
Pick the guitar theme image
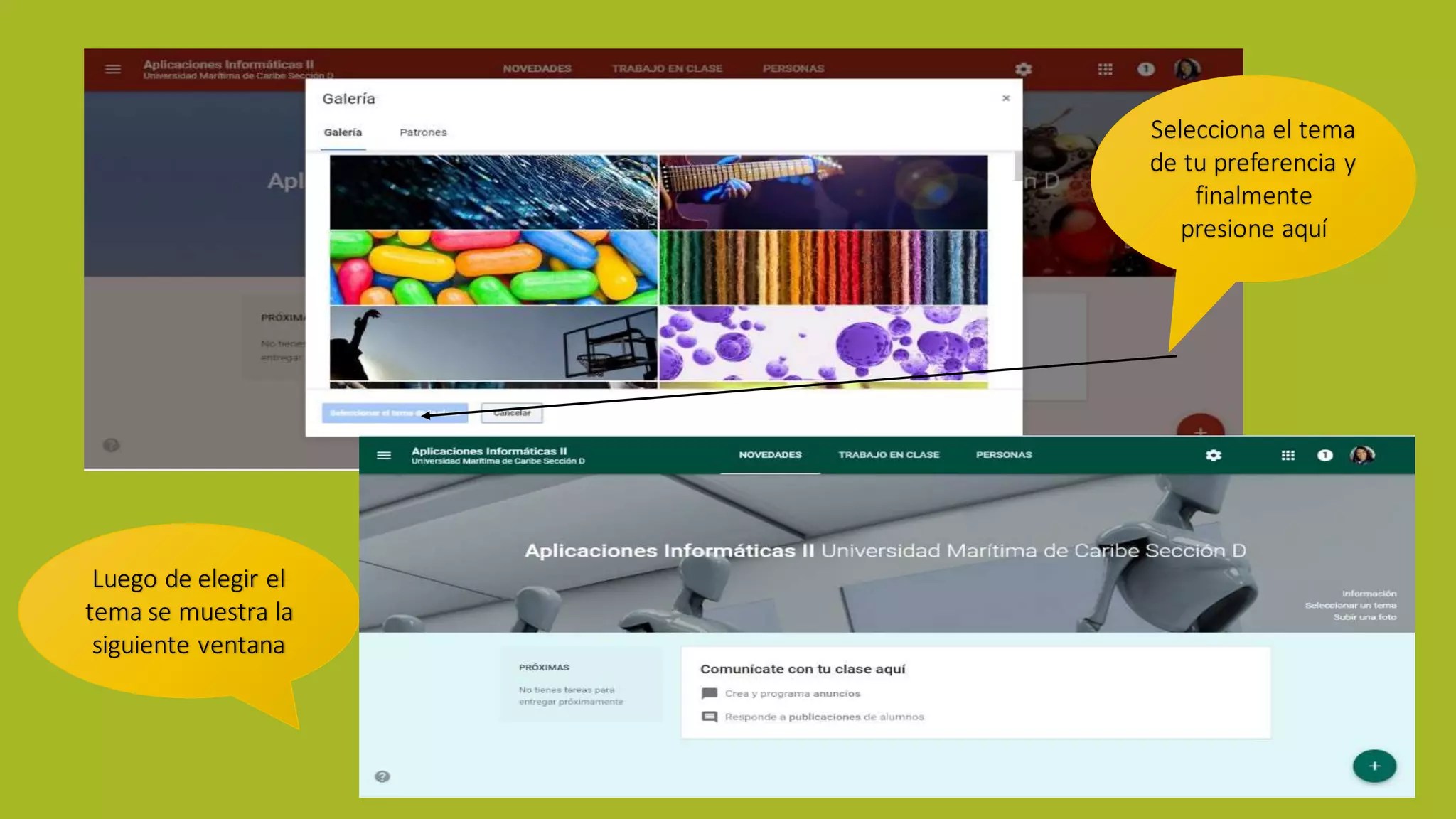(823, 192)
